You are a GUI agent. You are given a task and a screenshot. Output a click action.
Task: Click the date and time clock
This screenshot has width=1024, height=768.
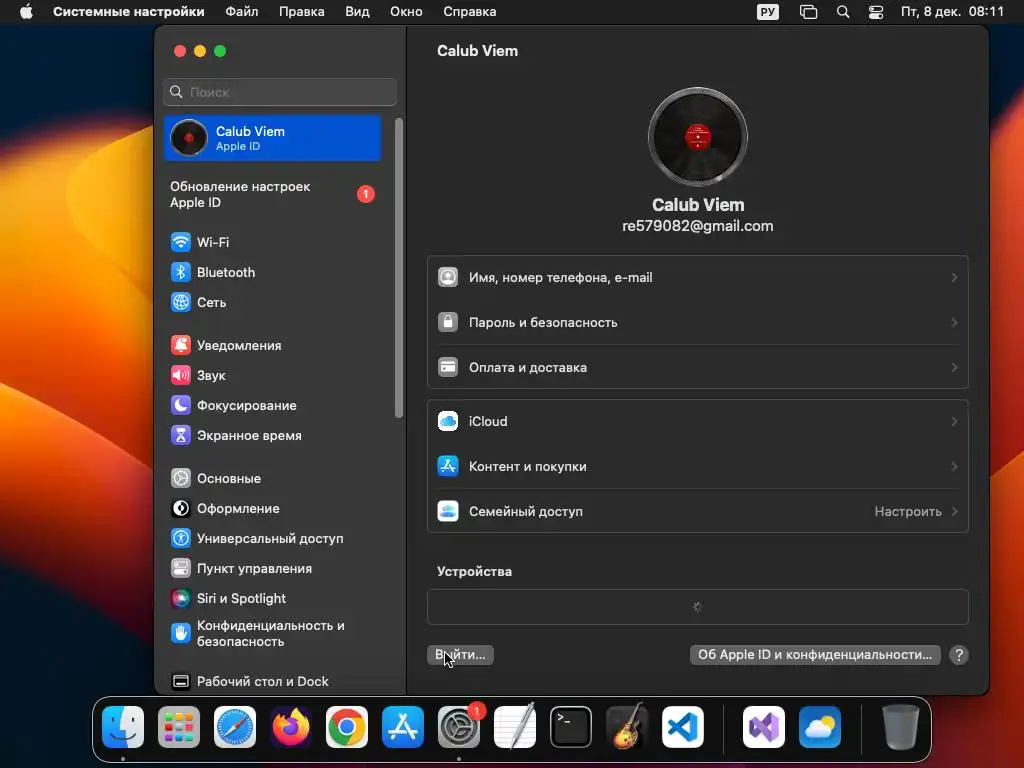(952, 12)
